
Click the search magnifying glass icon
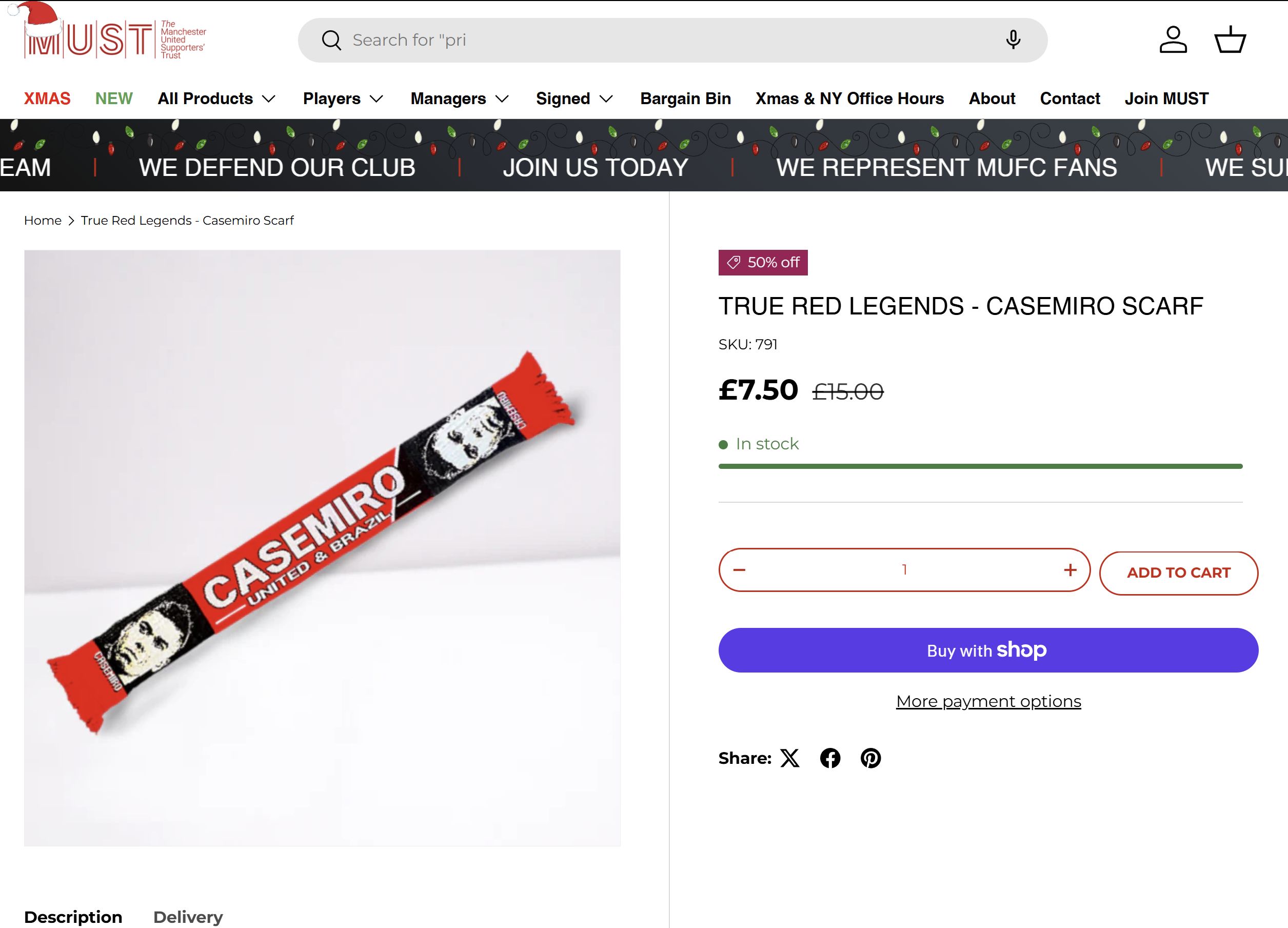point(331,41)
